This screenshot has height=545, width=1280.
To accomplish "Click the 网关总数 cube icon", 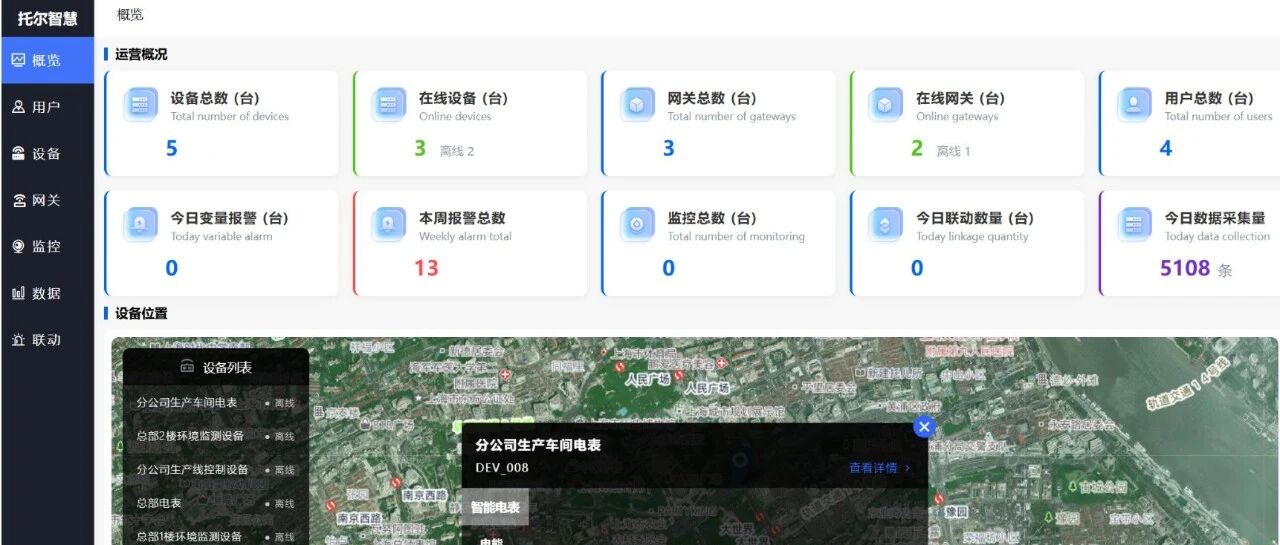I will pyautogui.click(x=637, y=105).
